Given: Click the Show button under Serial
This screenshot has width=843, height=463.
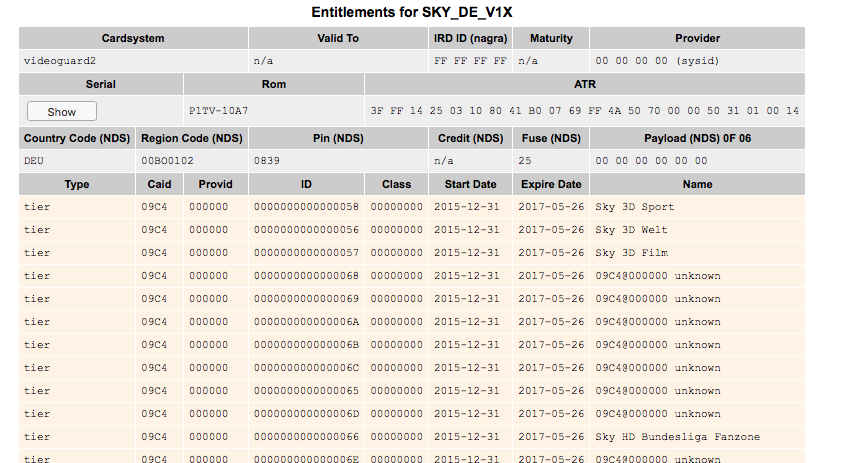Looking at the screenshot, I should pos(62,112).
